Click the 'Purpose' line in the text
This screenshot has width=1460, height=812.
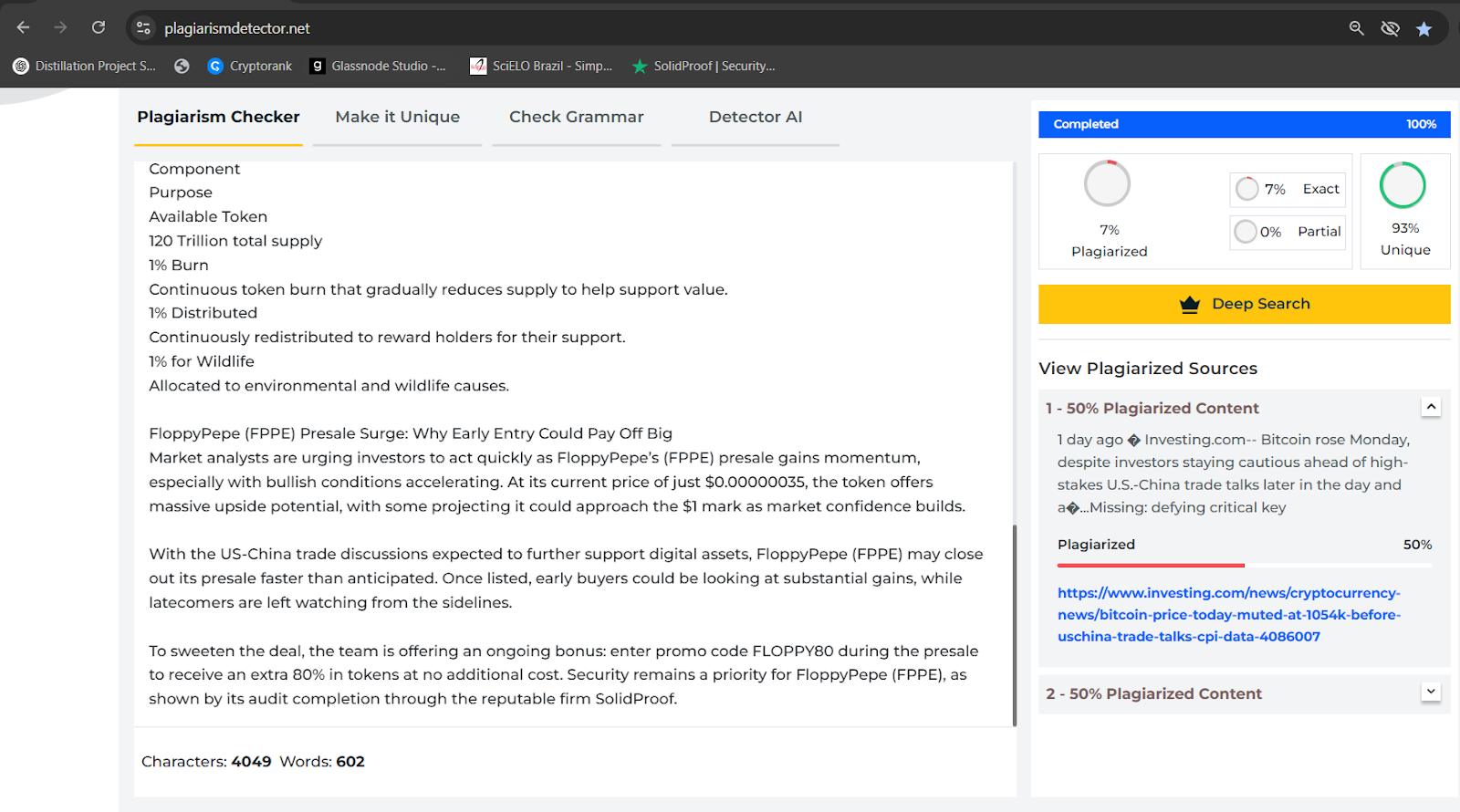(181, 193)
